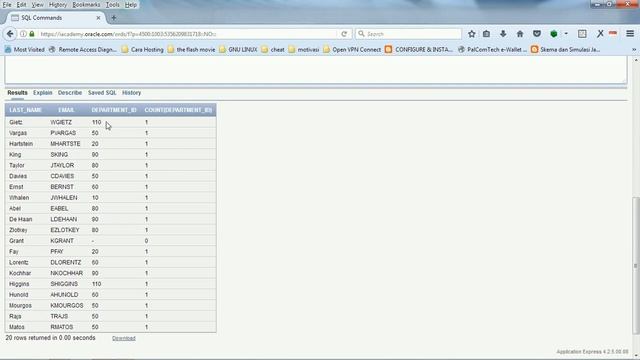Select the Zlotkey last name cell
640x360 pixels.
click(x=18, y=230)
